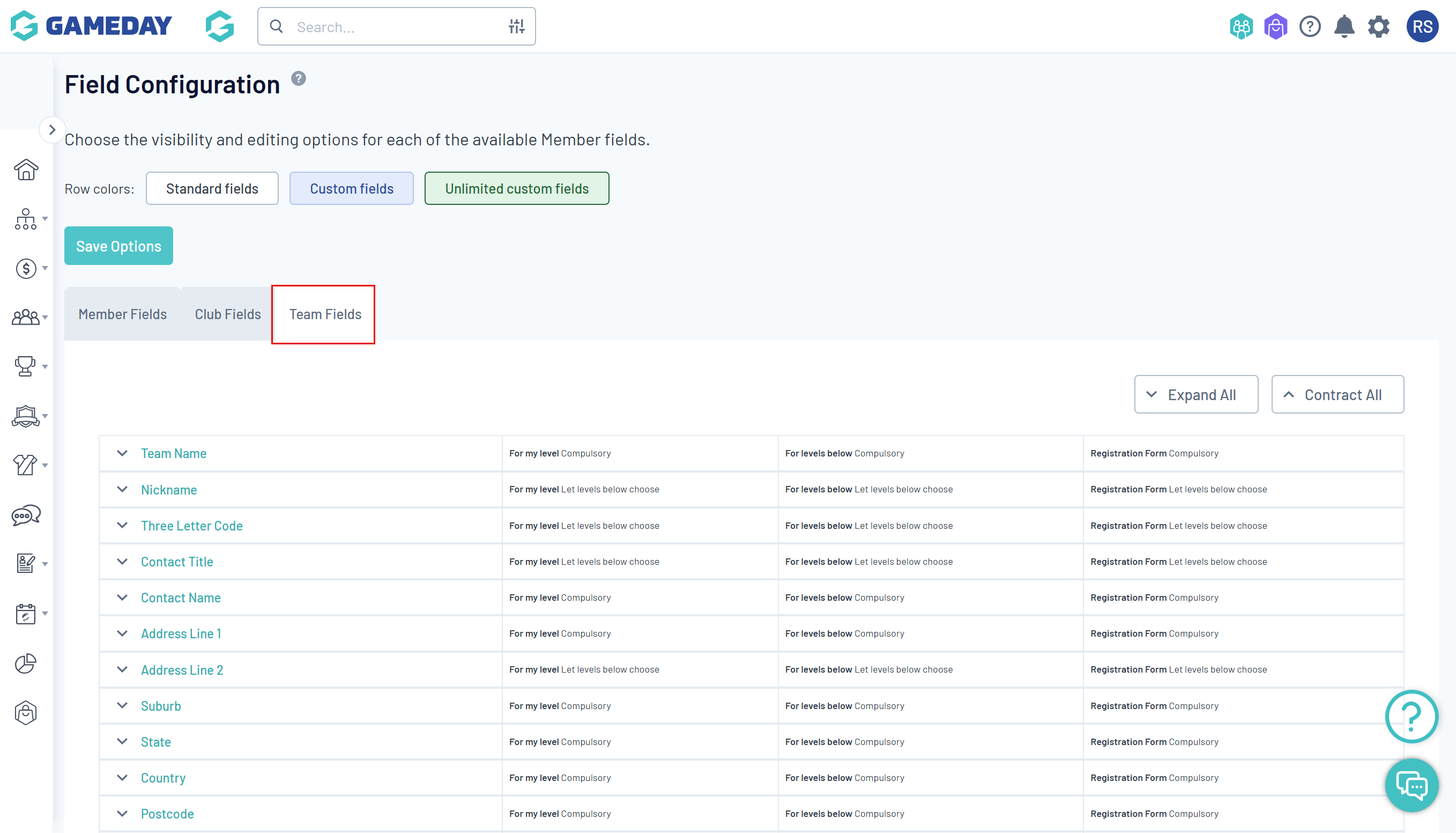Click the Home icon in sidebar
Screen dimensions: 1456x833
[26, 170]
